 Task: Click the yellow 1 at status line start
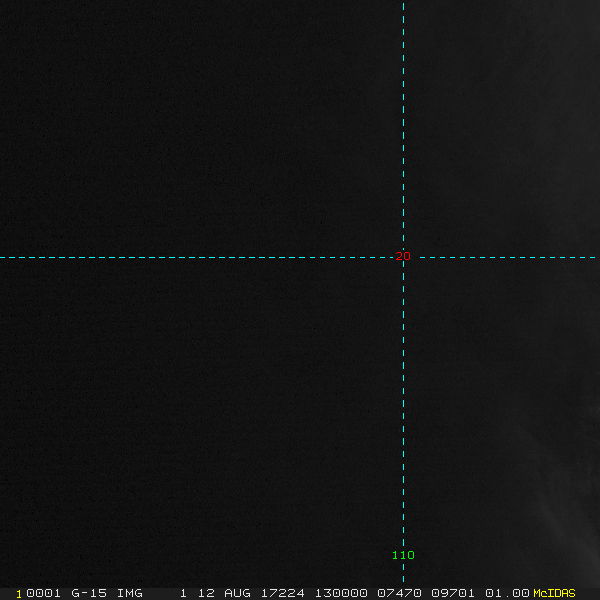pyautogui.click(x=19, y=593)
